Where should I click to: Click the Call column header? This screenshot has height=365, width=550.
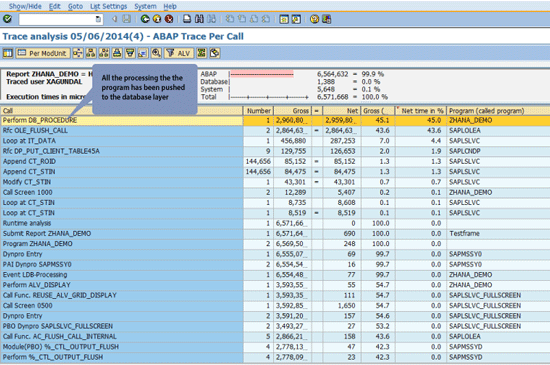122,111
